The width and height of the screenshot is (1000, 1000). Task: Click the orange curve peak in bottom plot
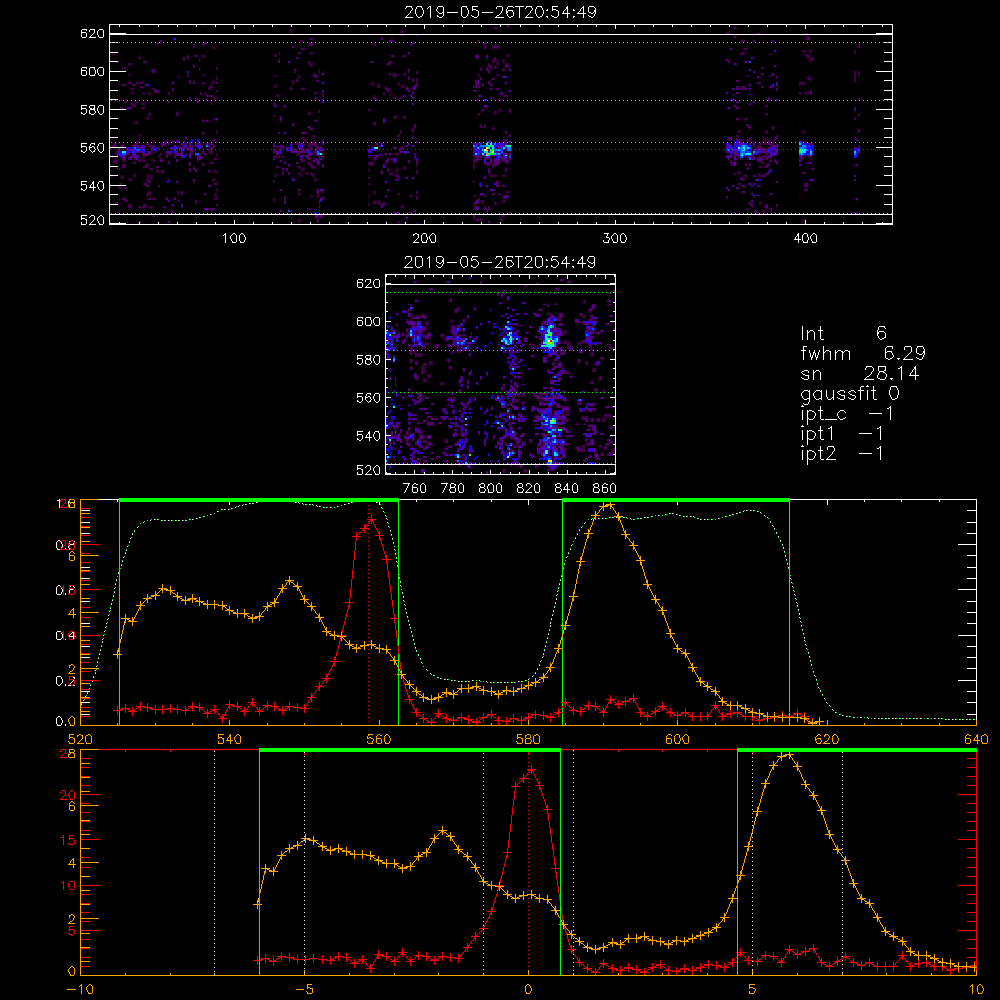coord(790,754)
